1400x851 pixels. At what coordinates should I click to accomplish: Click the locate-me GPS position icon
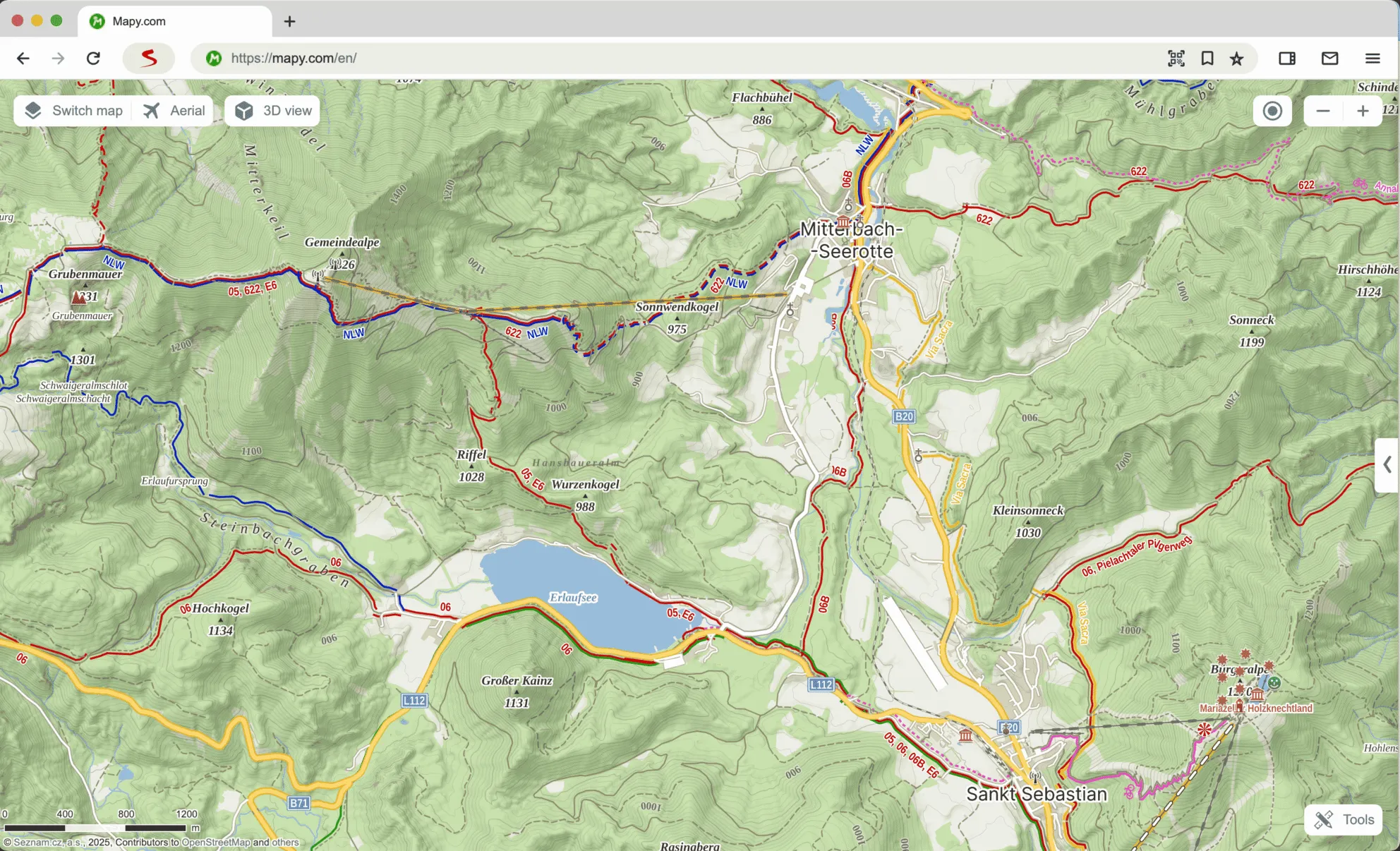point(1272,111)
